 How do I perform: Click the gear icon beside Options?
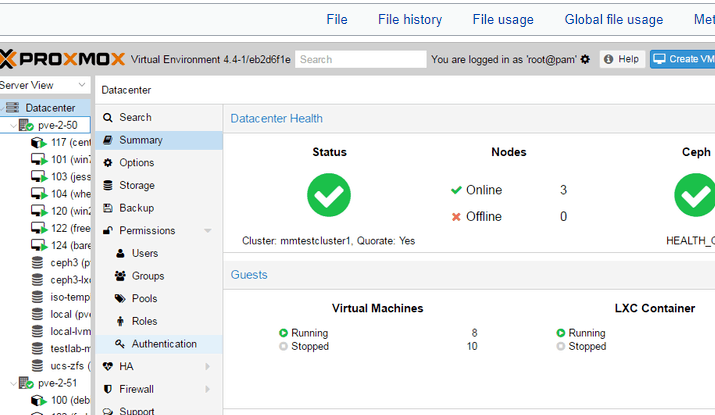(108, 163)
